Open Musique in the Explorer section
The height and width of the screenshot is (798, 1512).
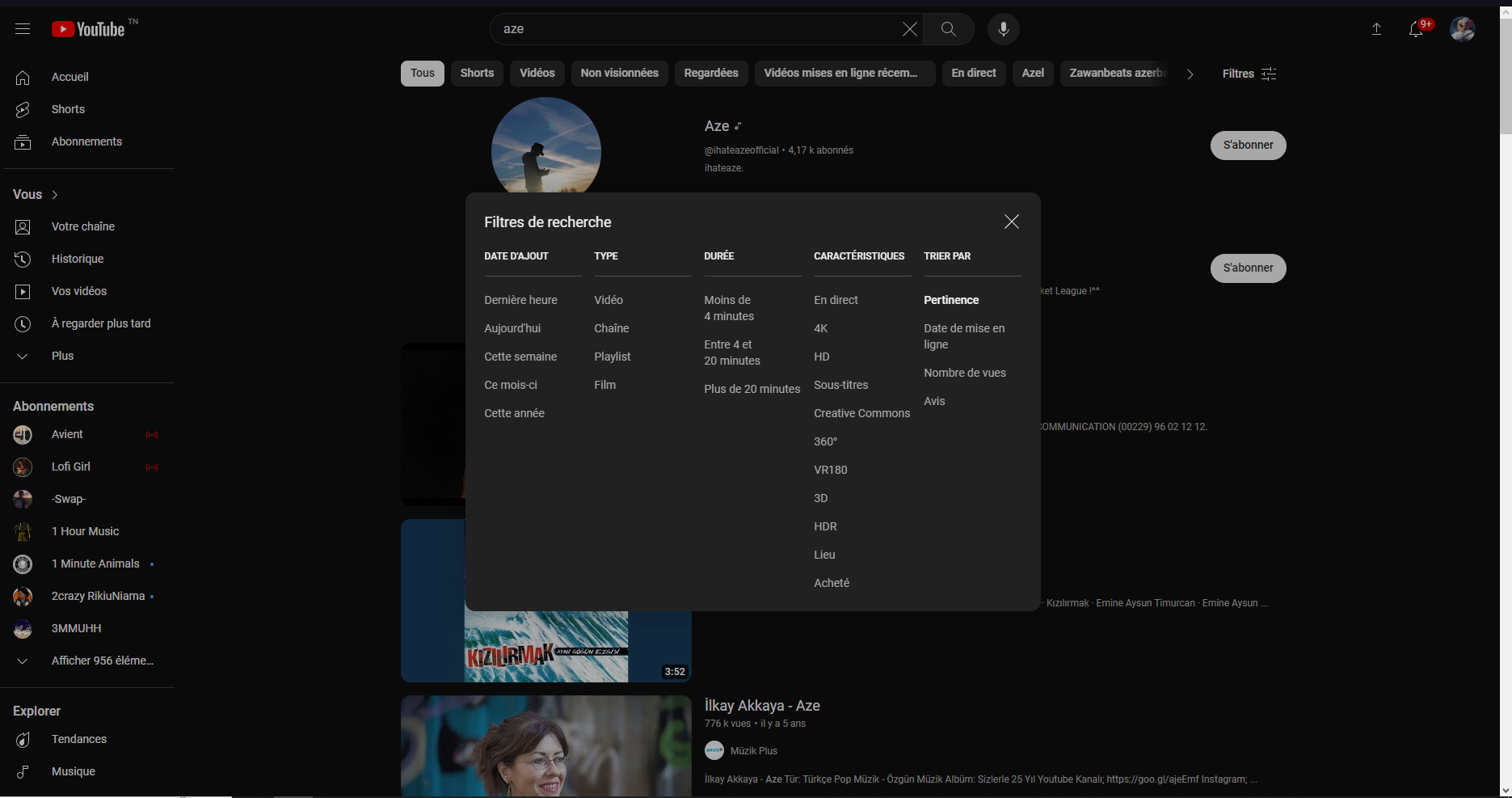coord(89,771)
